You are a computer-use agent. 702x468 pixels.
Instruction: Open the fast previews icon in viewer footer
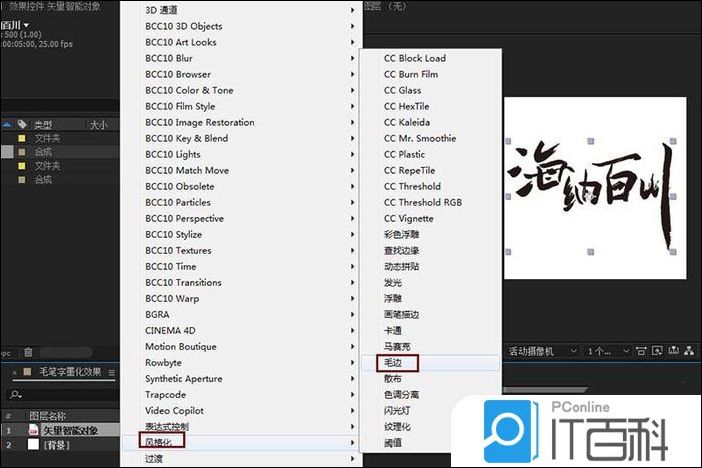coord(657,351)
